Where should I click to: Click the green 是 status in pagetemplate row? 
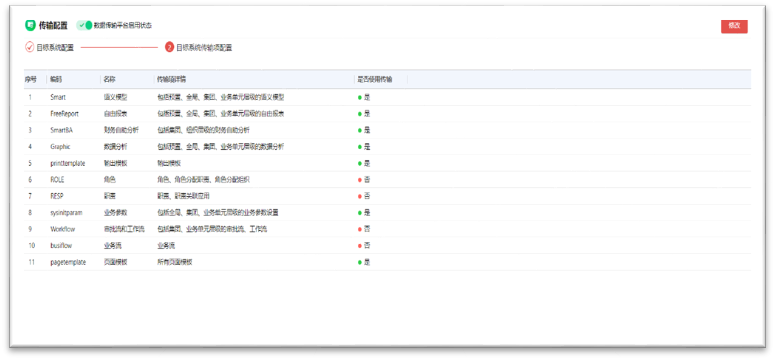tap(364, 262)
